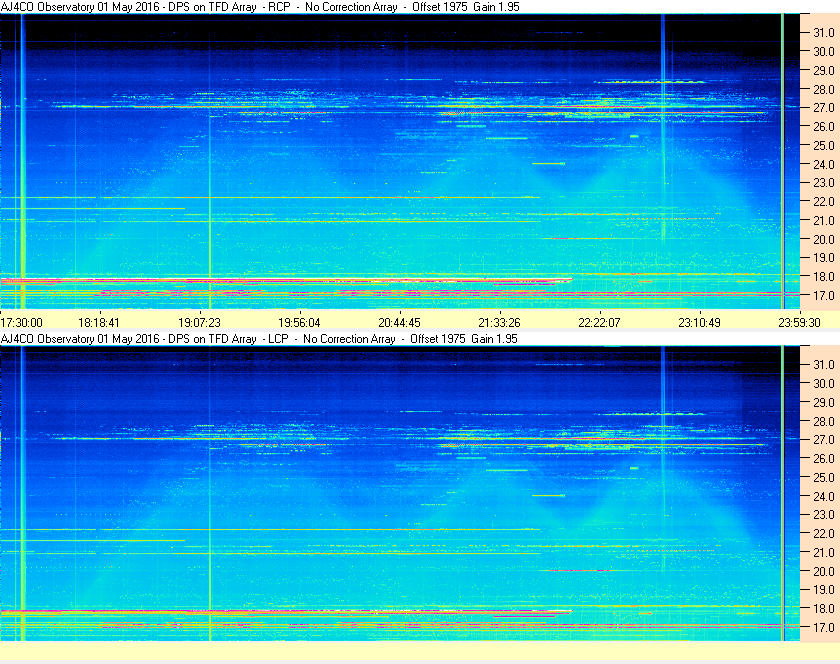
Task: Click 27.0 frequency label on LCP plot
Action: point(824,439)
